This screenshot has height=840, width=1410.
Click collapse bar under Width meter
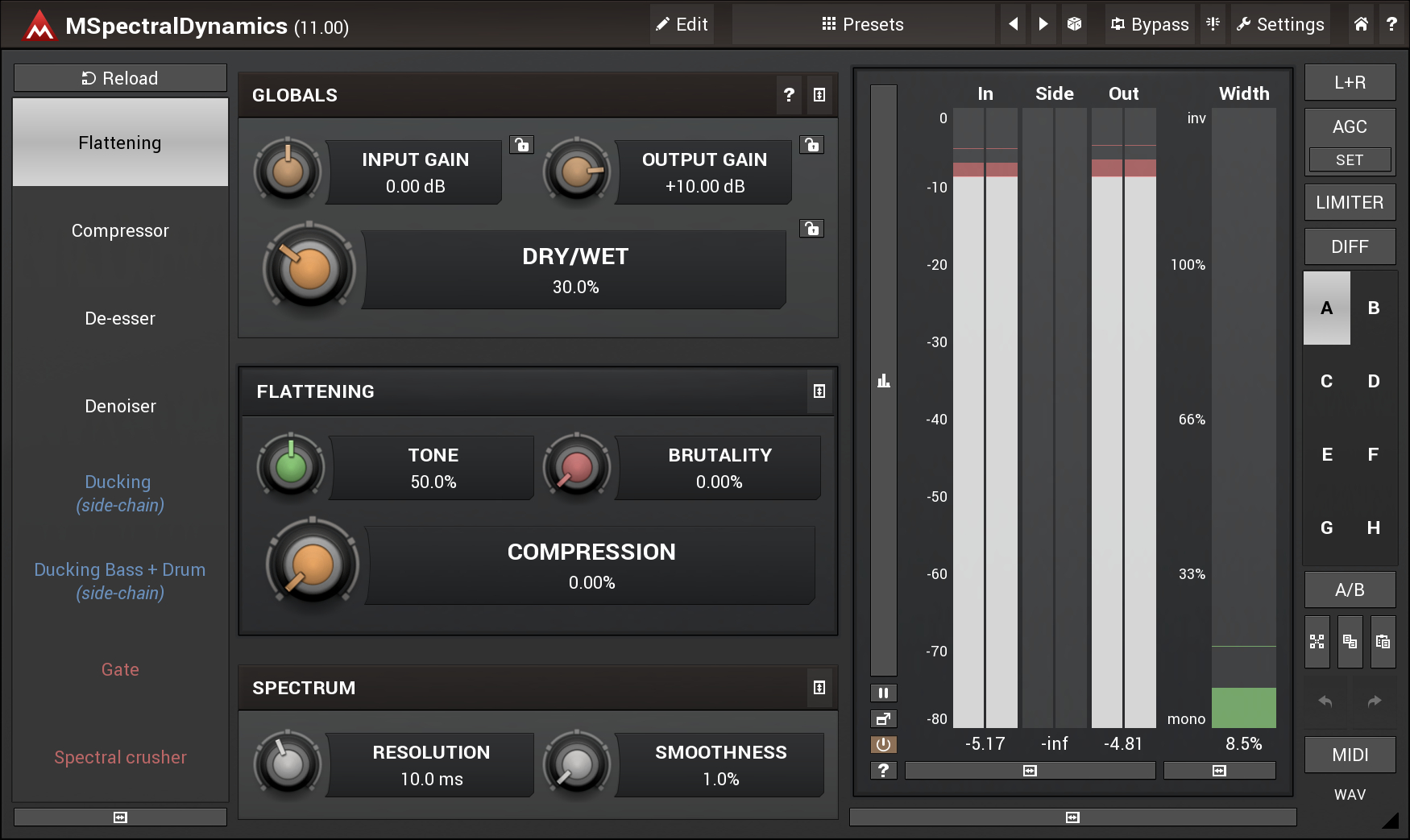point(1220,771)
